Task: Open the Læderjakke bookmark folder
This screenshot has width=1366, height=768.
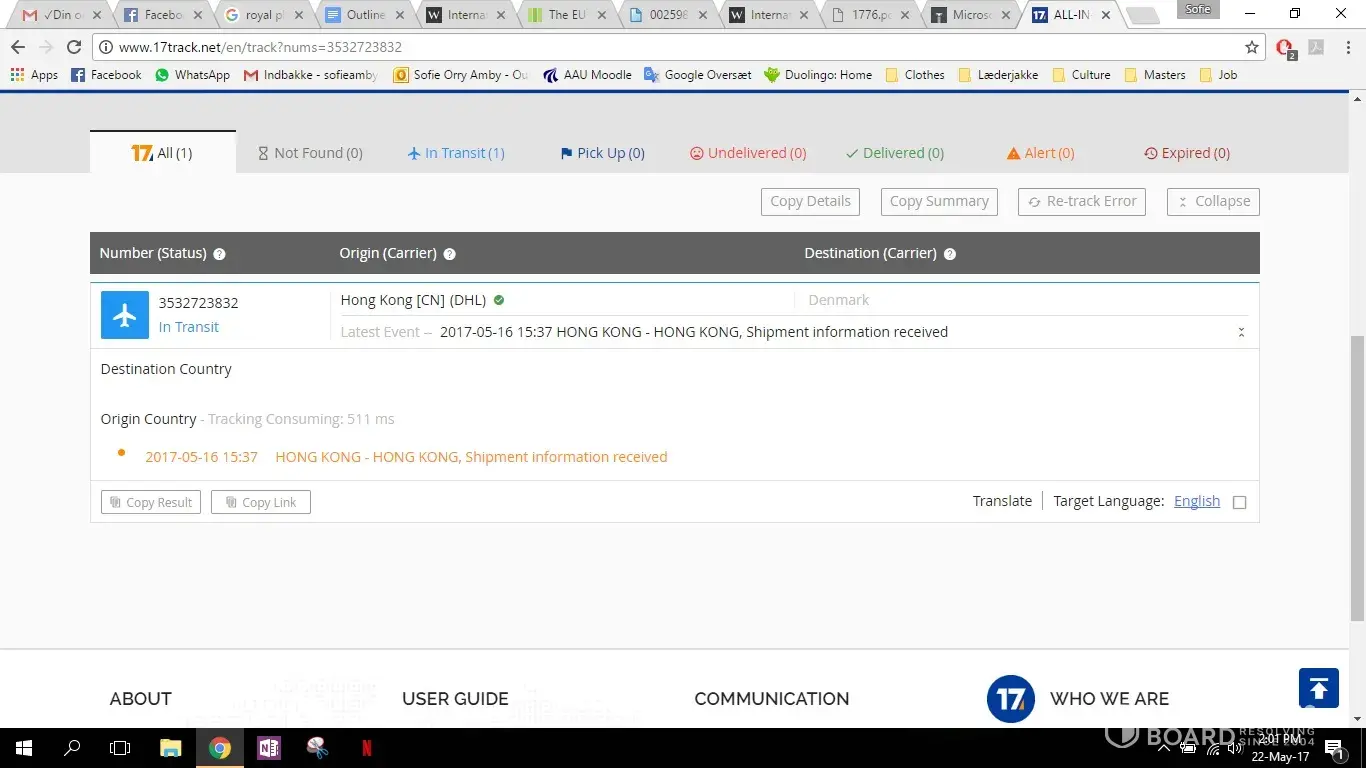Action: coord(998,75)
